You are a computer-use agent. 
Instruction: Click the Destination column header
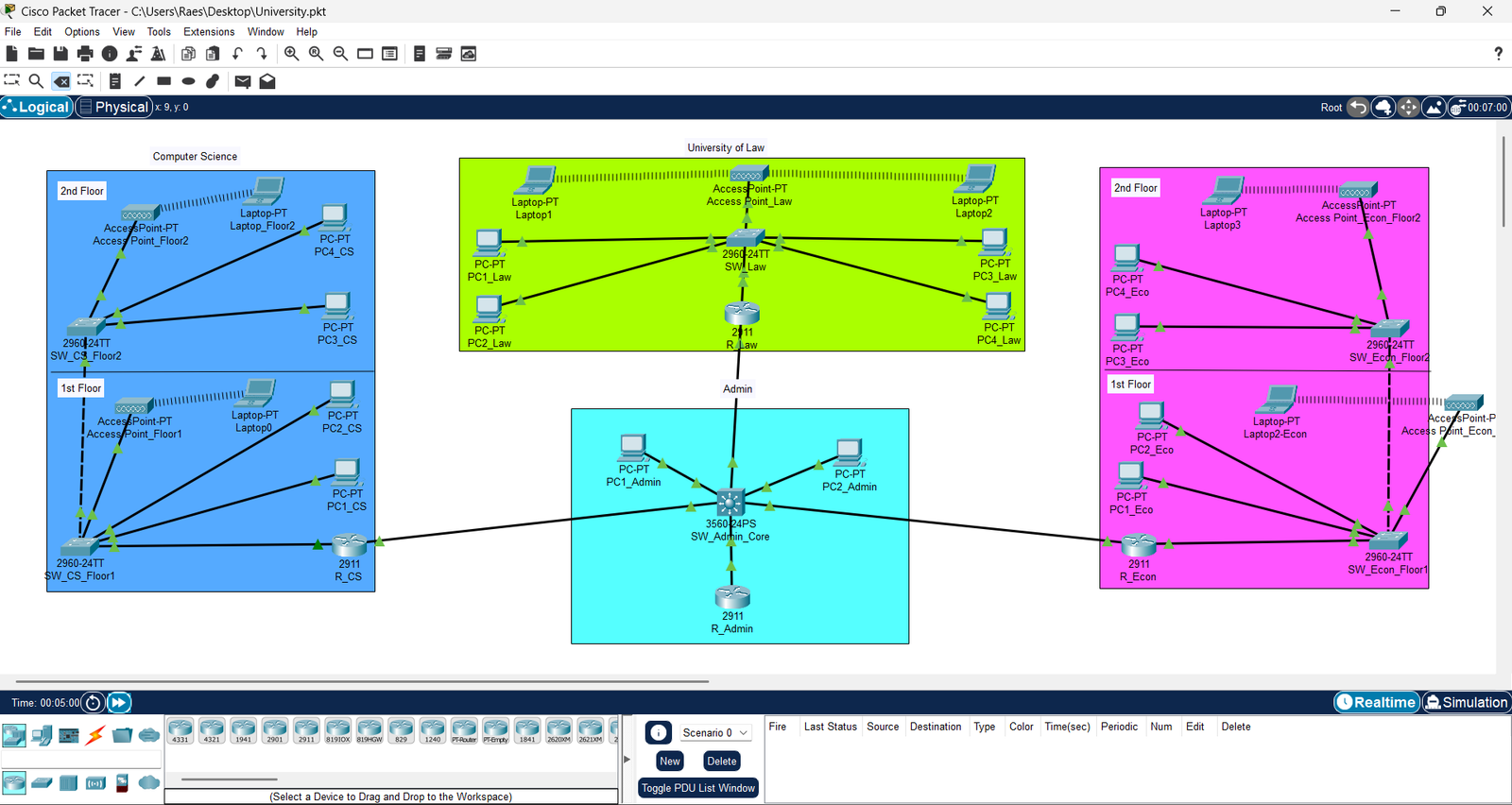pos(936,727)
